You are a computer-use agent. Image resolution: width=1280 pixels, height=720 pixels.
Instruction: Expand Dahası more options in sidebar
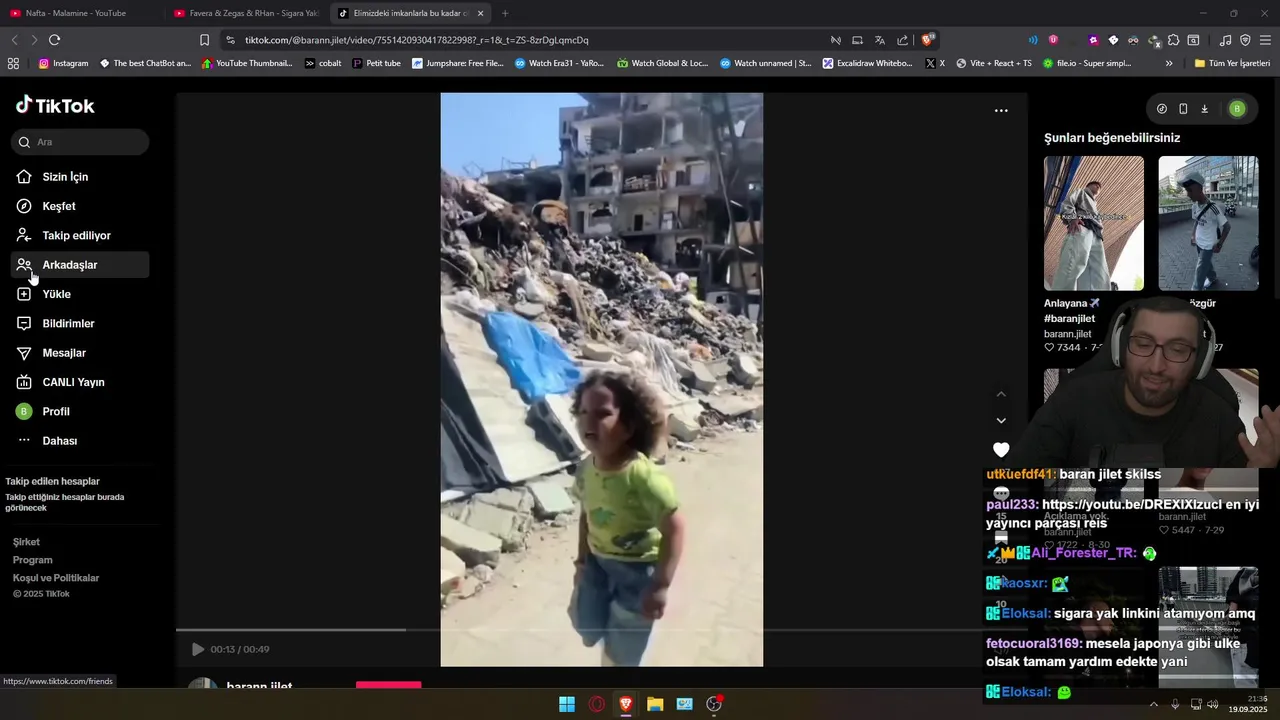coord(80,441)
